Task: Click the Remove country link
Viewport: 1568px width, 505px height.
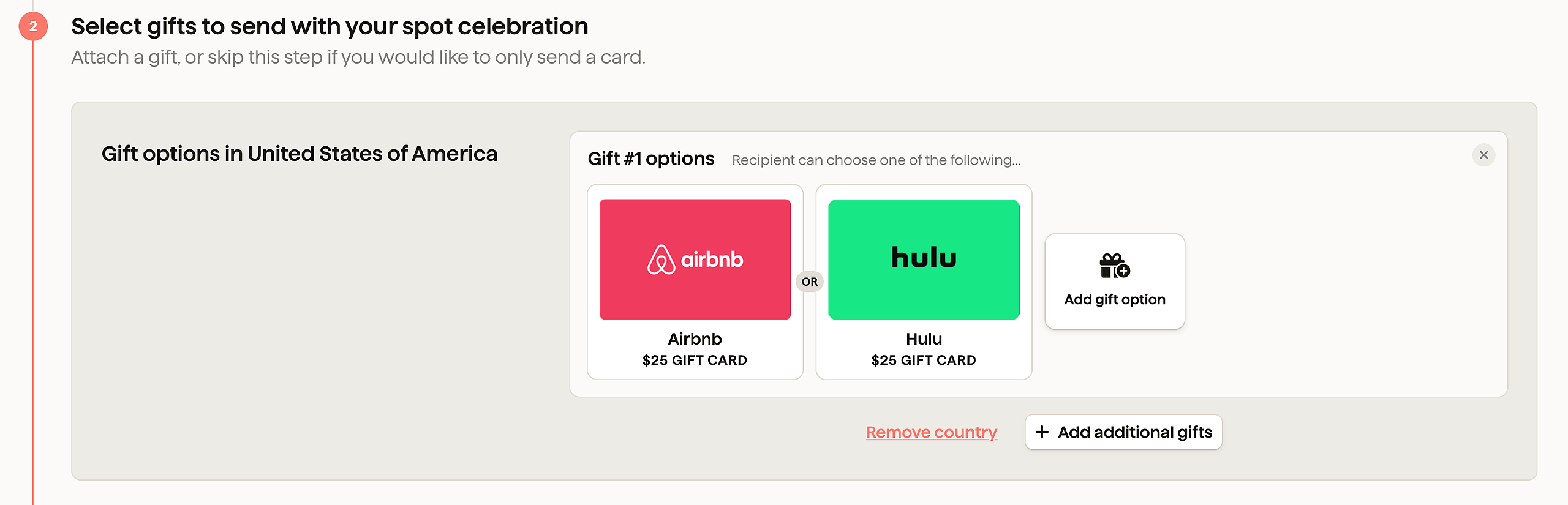Action: tap(931, 432)
